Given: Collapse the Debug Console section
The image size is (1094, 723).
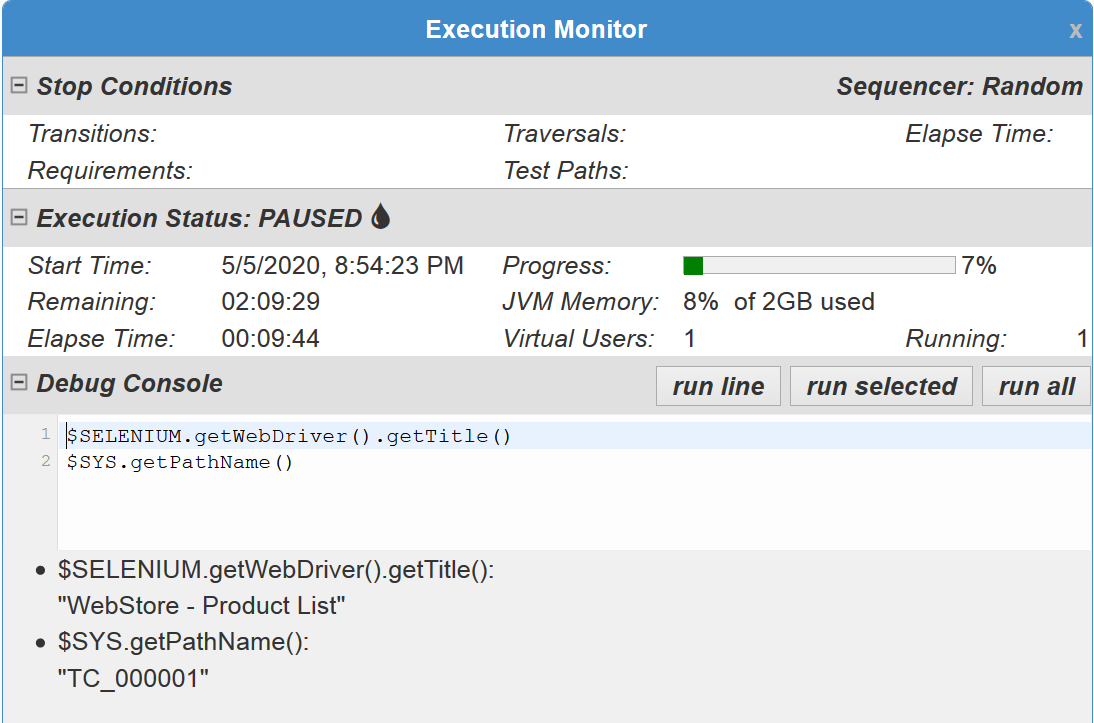Looking at the screenshot, I should click(18, 383).
